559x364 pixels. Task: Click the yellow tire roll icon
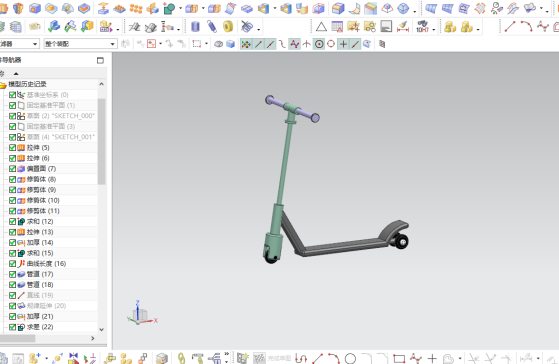(x=228, y=26)
